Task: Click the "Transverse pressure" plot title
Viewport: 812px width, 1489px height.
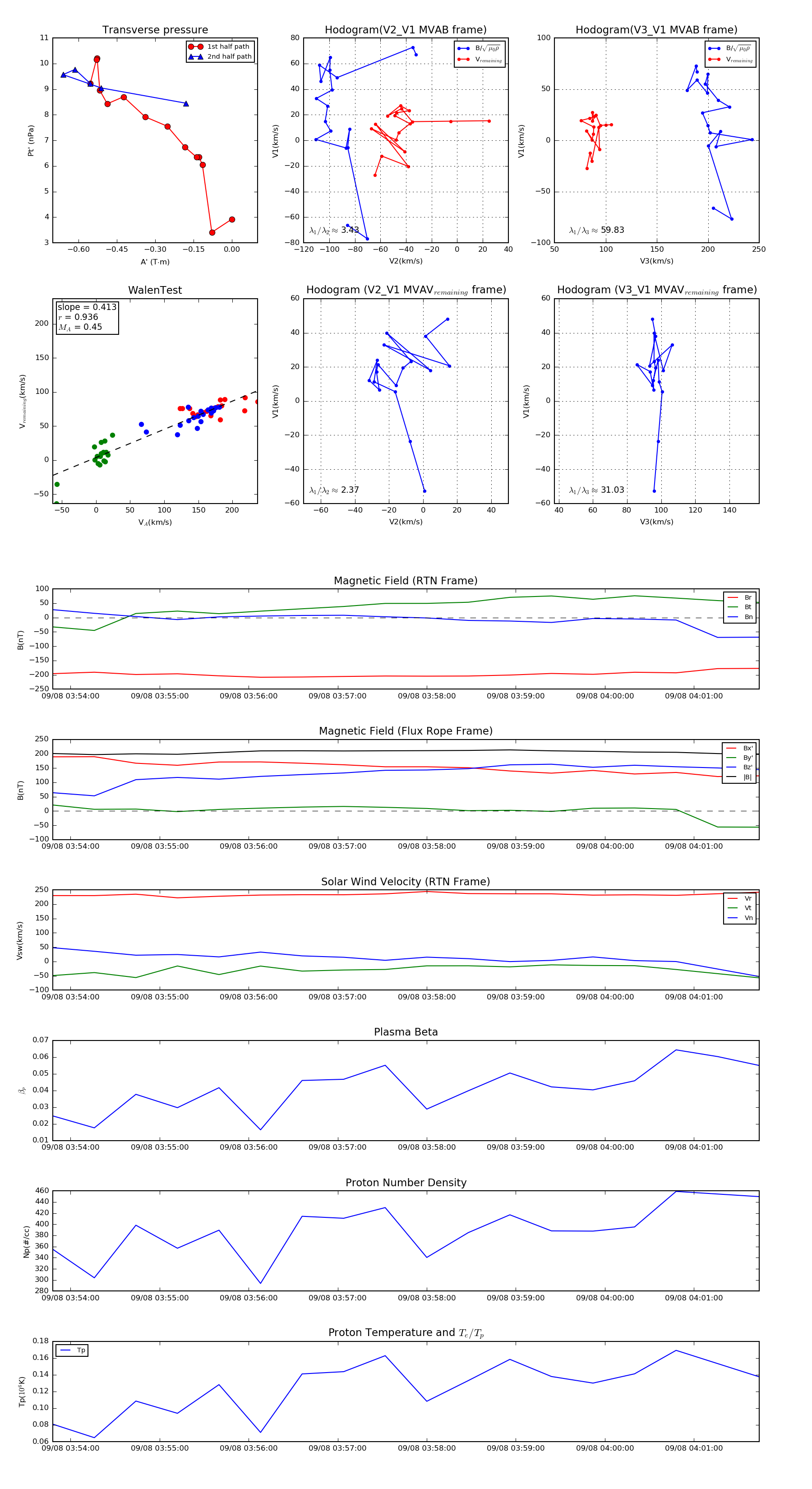Action: tap(155, 30)
